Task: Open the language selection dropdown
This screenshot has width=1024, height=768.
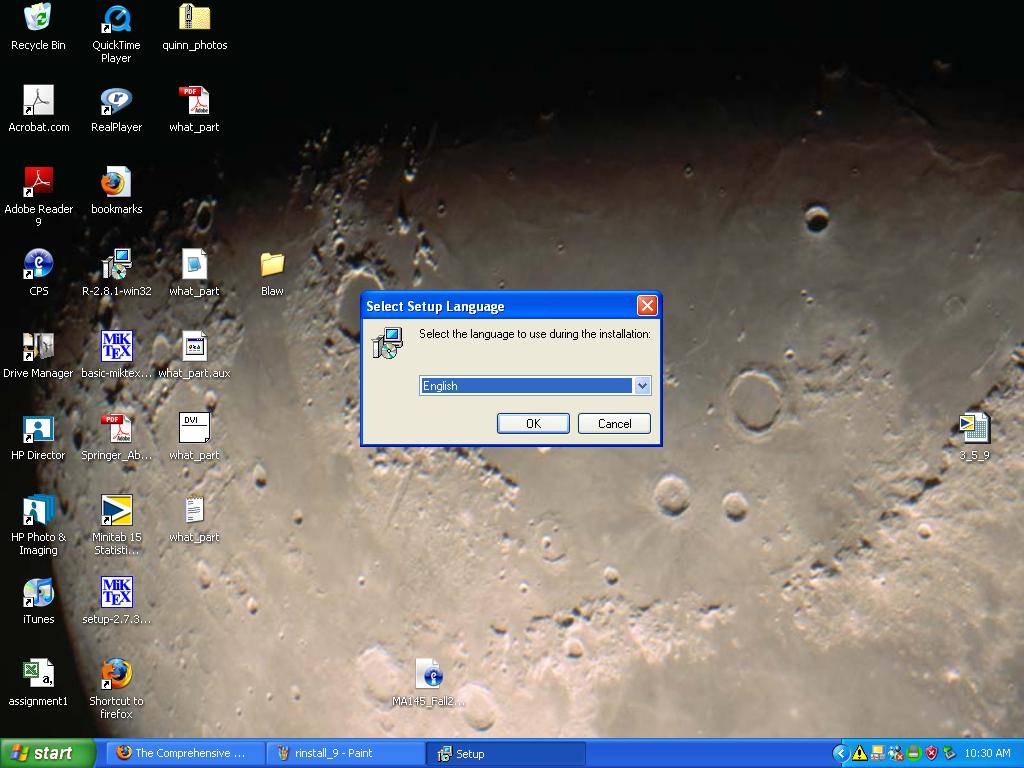Action: [x=643, y=385]
